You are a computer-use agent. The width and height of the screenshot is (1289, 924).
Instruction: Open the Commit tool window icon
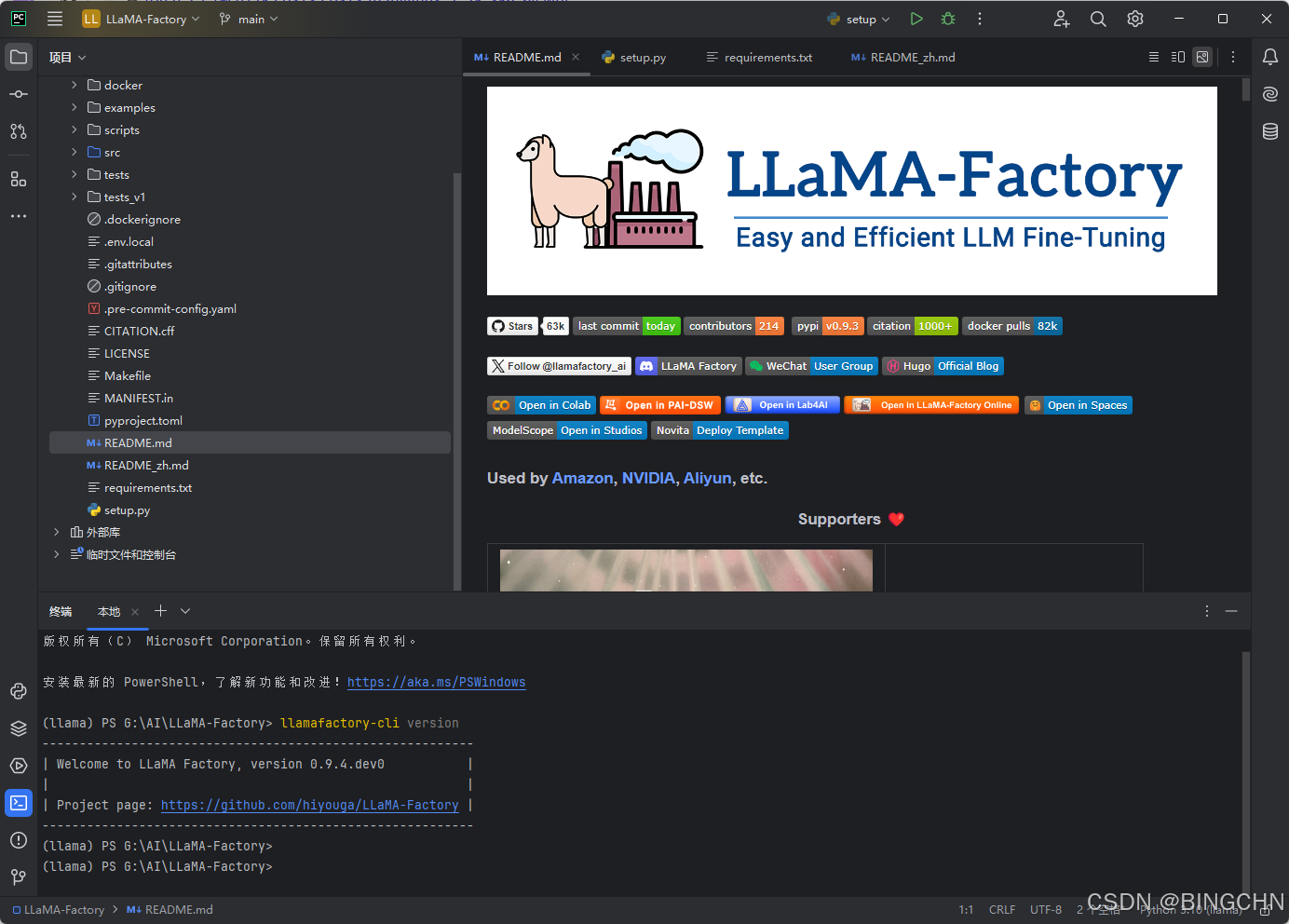19,94
